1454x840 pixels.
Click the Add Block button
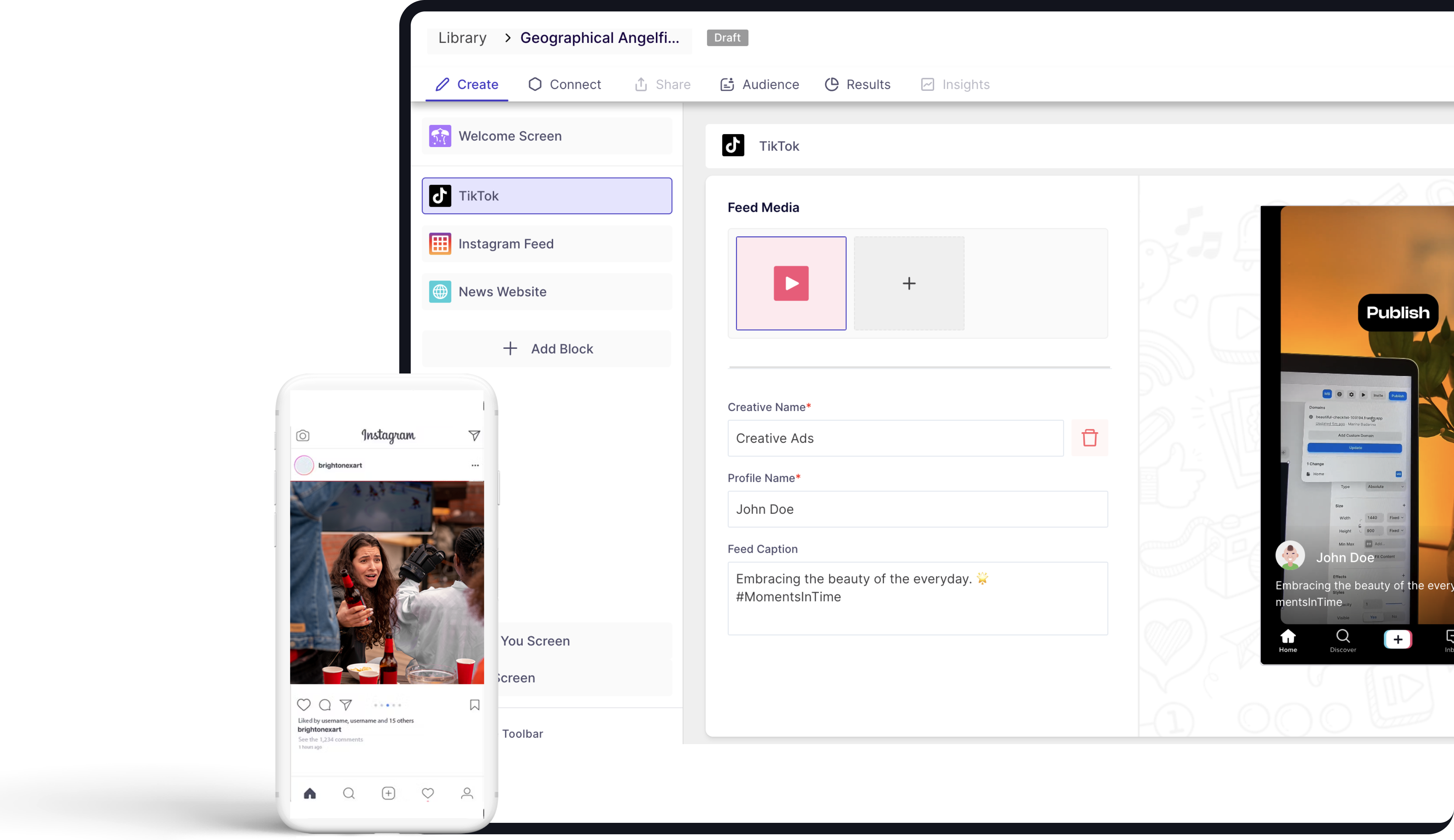click(x=547, y=348)
